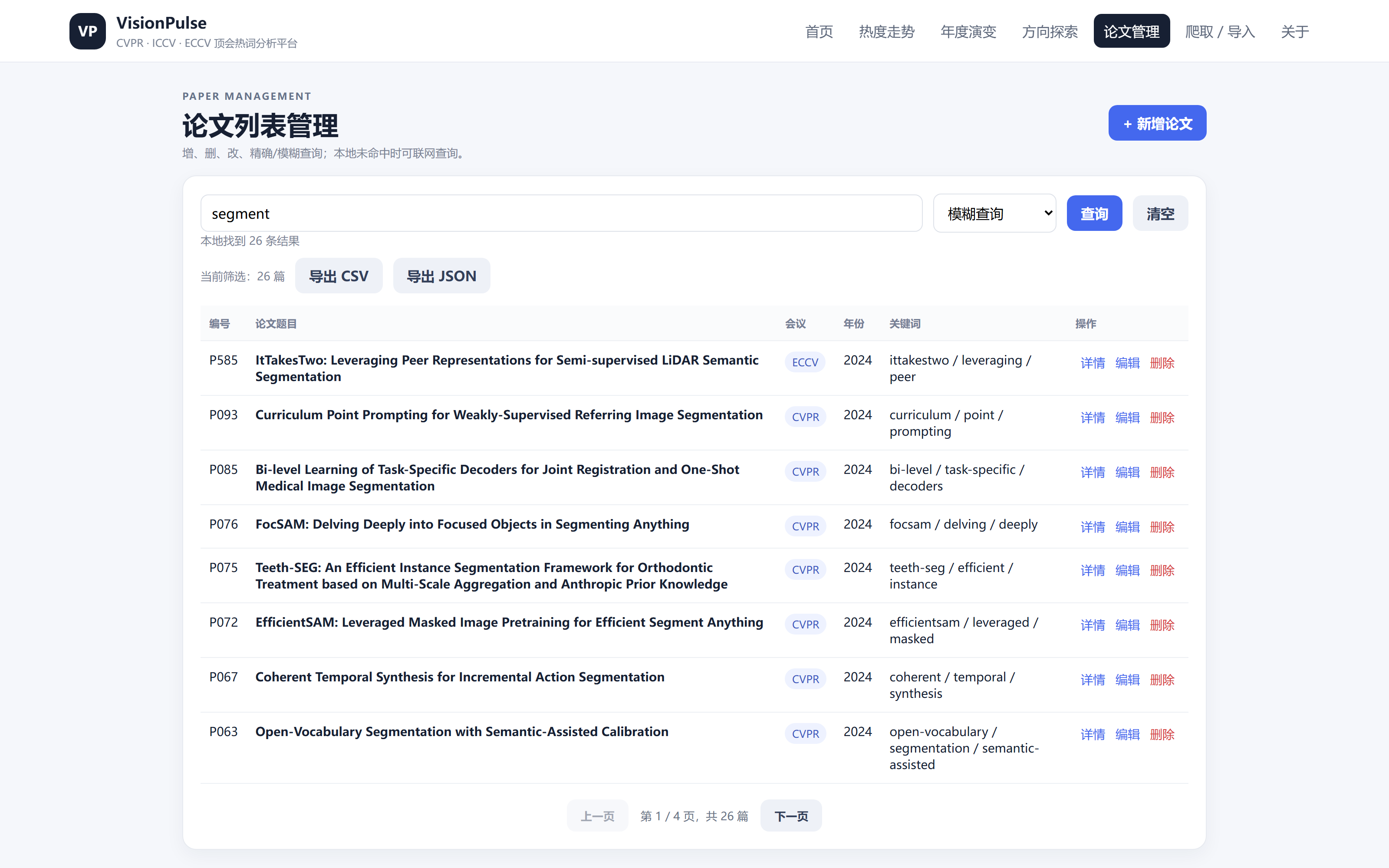Image resolution: width=1389 pixels, height=868 pixels.
Task: Add a new paper with 新增论文
Action: coord(1157,123)
